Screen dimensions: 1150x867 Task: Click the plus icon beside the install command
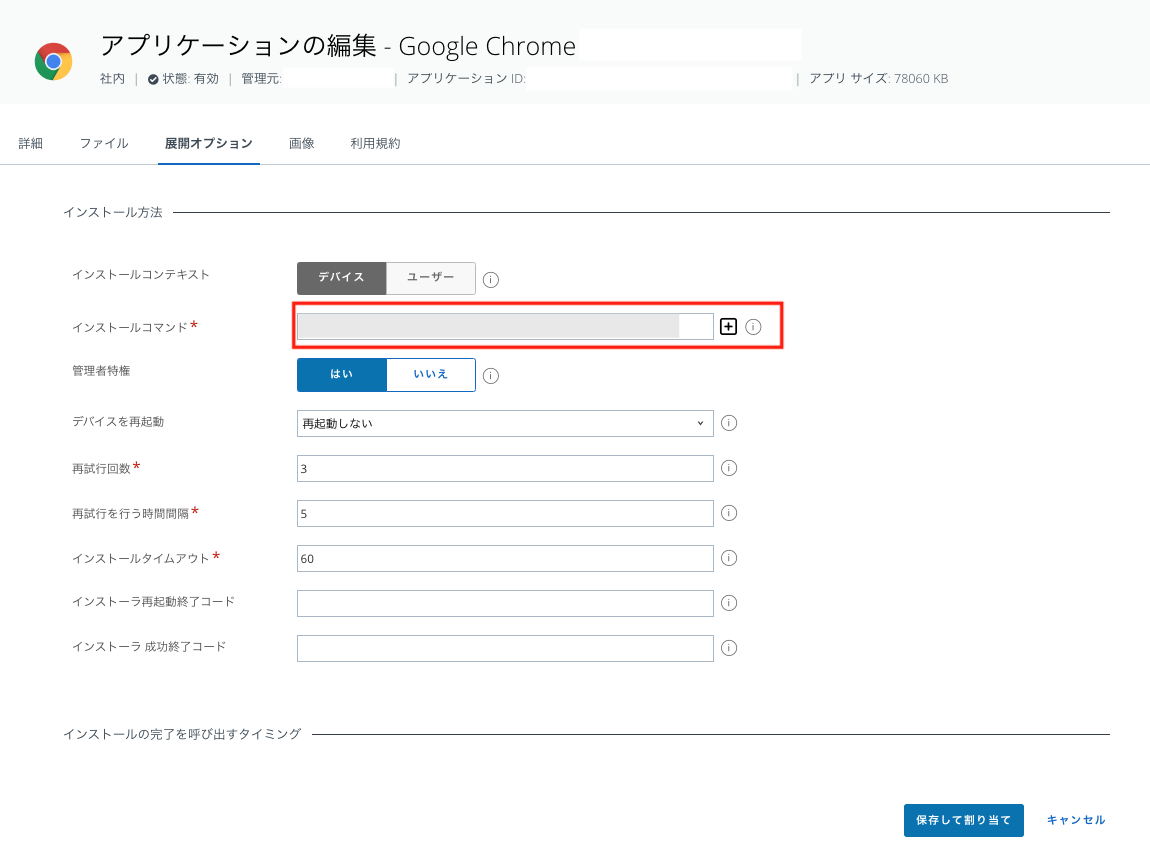(x=728, y=326)
